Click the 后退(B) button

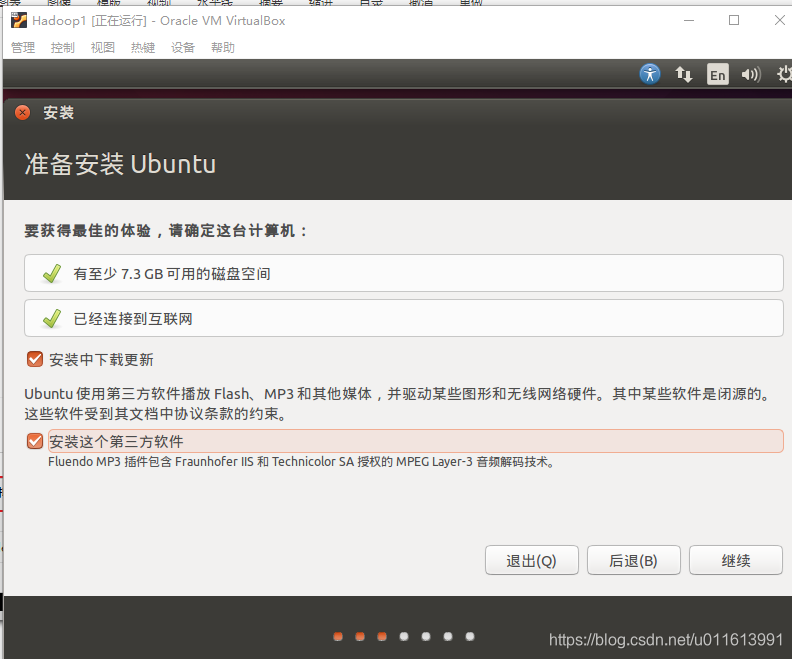(633, 560)
